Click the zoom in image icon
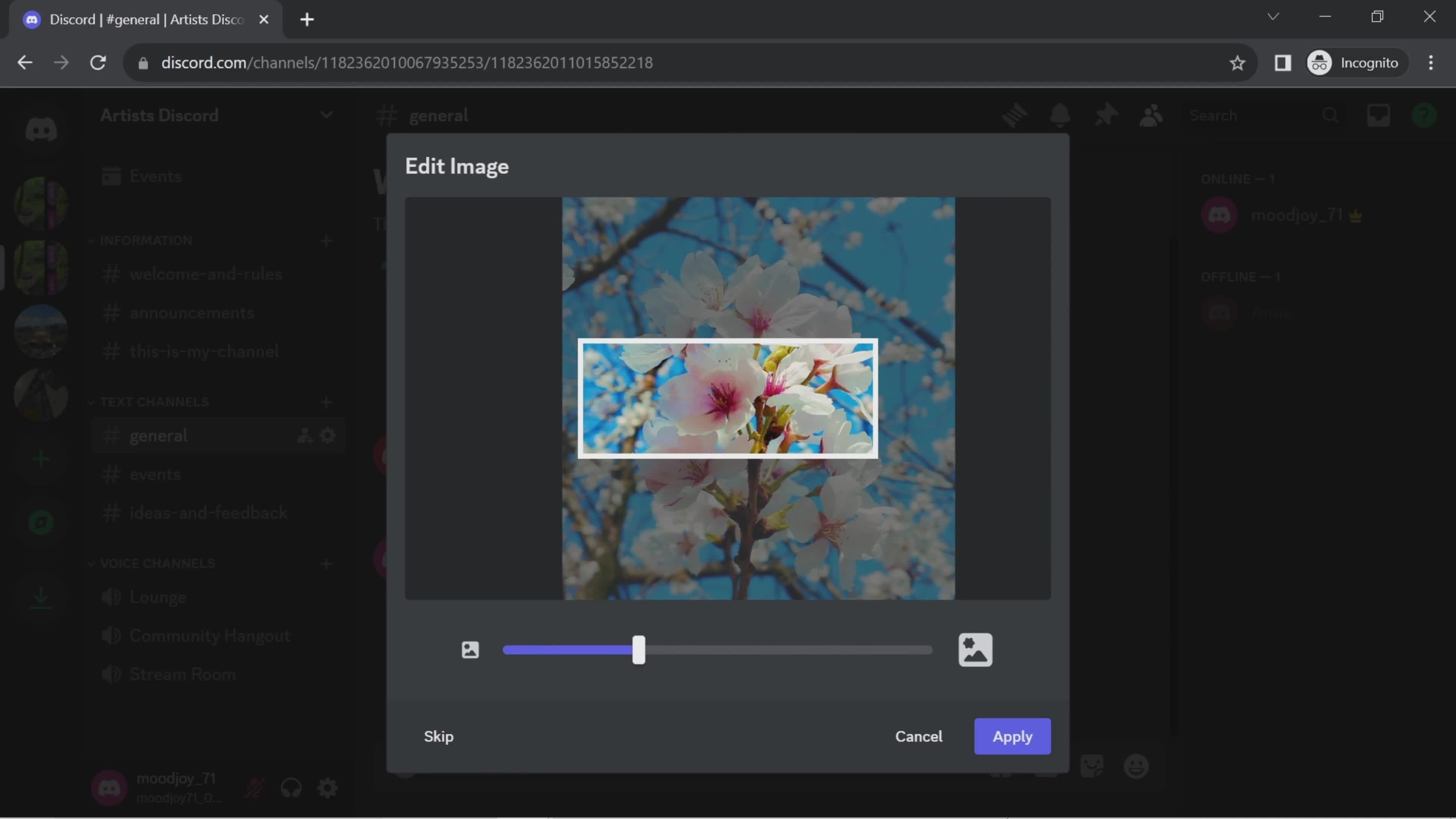1456x819 pixels. click(974, 650)
